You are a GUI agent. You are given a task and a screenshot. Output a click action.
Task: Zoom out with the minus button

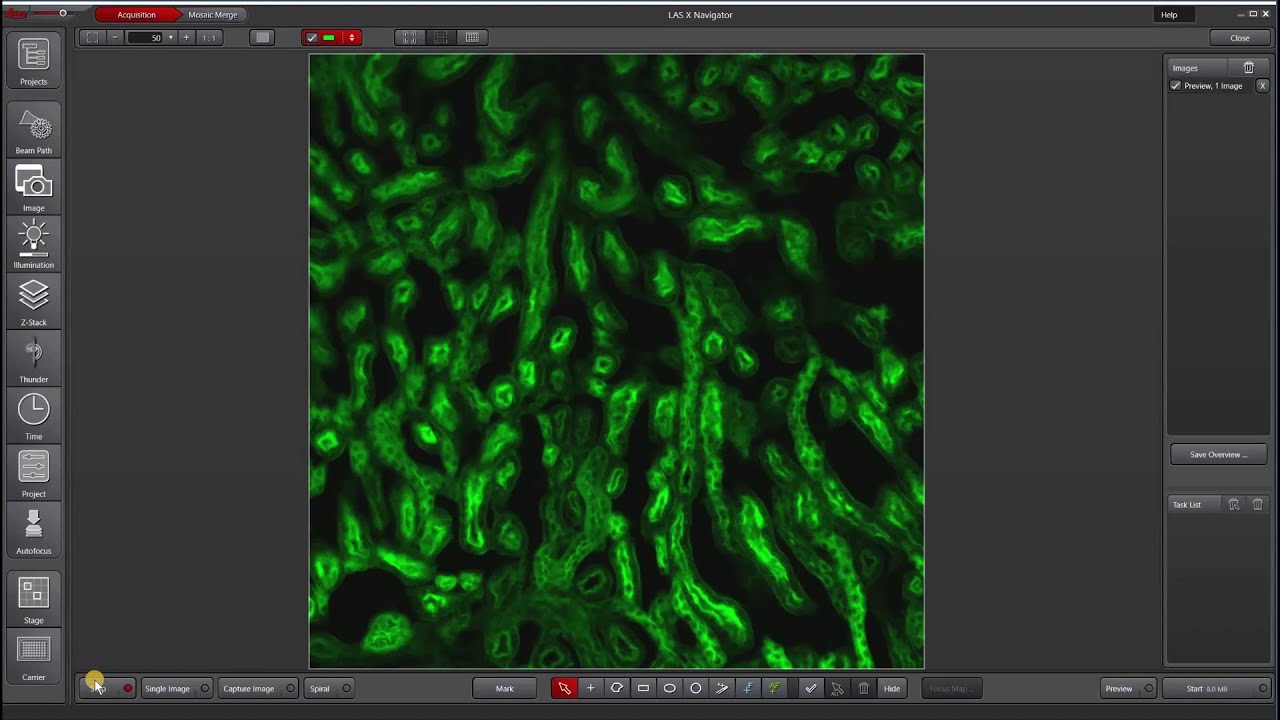tap(115, 38)
